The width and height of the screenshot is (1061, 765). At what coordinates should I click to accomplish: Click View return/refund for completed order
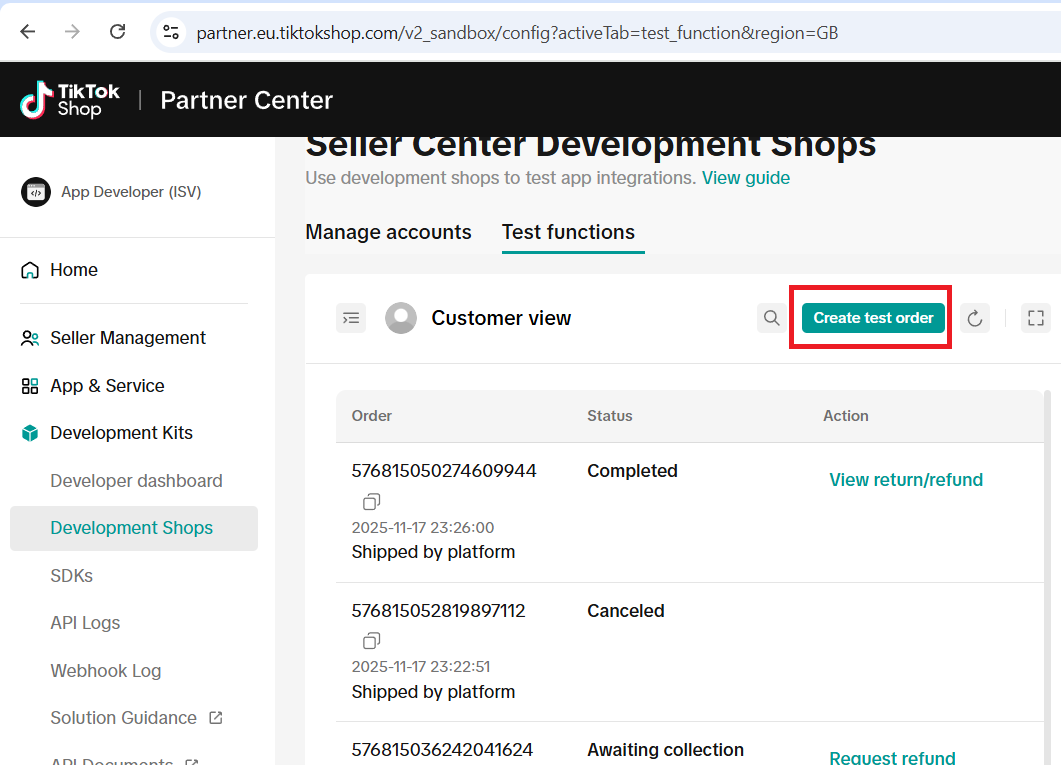(x=906, y=480)
